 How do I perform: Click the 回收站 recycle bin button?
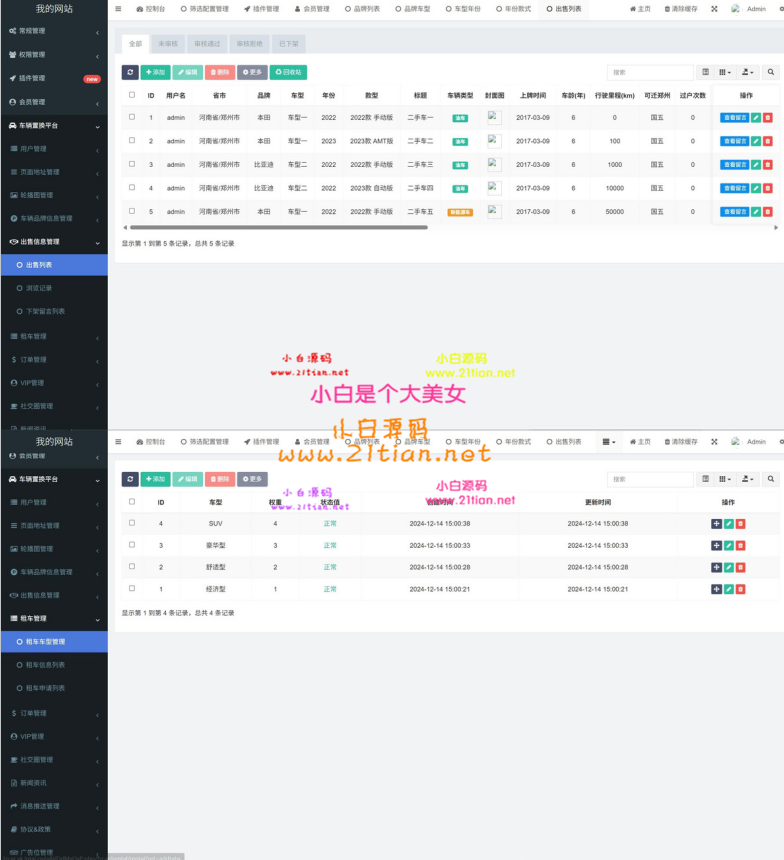tap(288, 72)
